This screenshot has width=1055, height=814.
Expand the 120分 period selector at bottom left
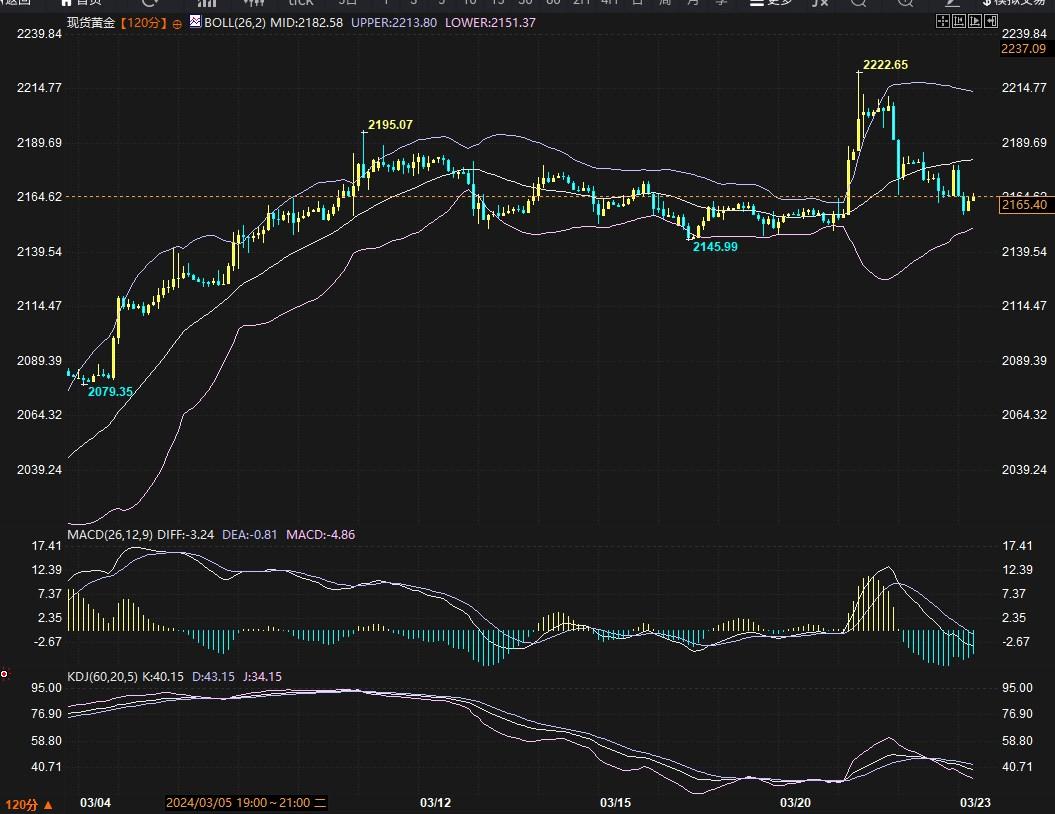(28, 804)
